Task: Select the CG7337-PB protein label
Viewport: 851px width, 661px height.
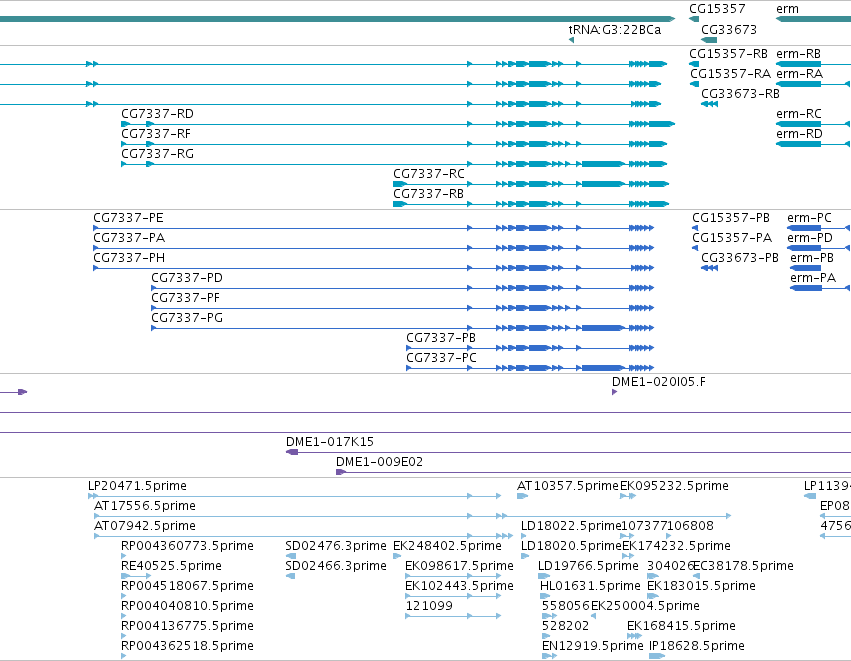Action: click(x=441, y=338)
